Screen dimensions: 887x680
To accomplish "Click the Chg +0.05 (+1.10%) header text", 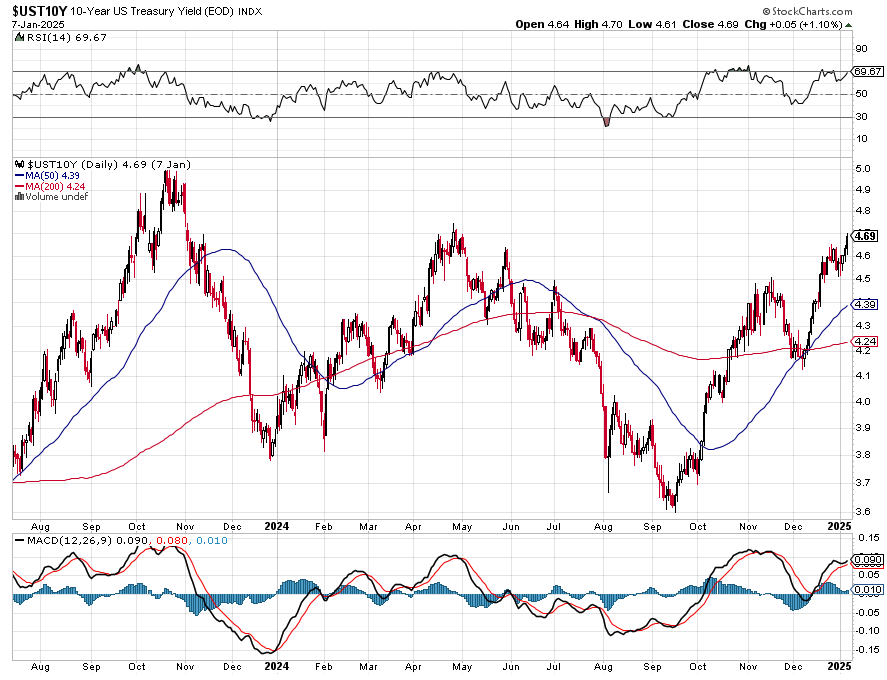I will click(806, 24).
